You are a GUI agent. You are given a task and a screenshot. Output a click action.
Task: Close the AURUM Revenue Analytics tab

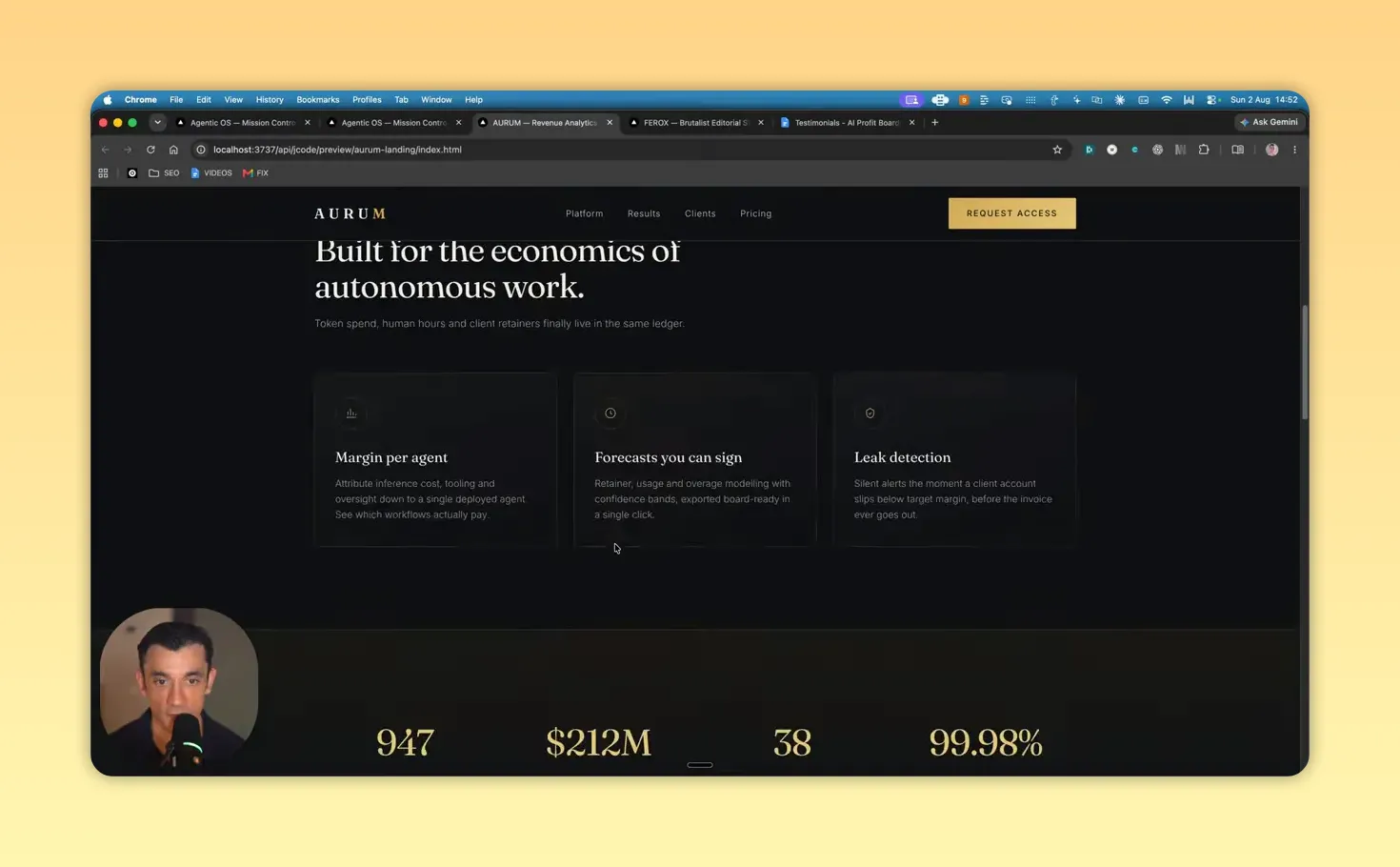point(610,122)
